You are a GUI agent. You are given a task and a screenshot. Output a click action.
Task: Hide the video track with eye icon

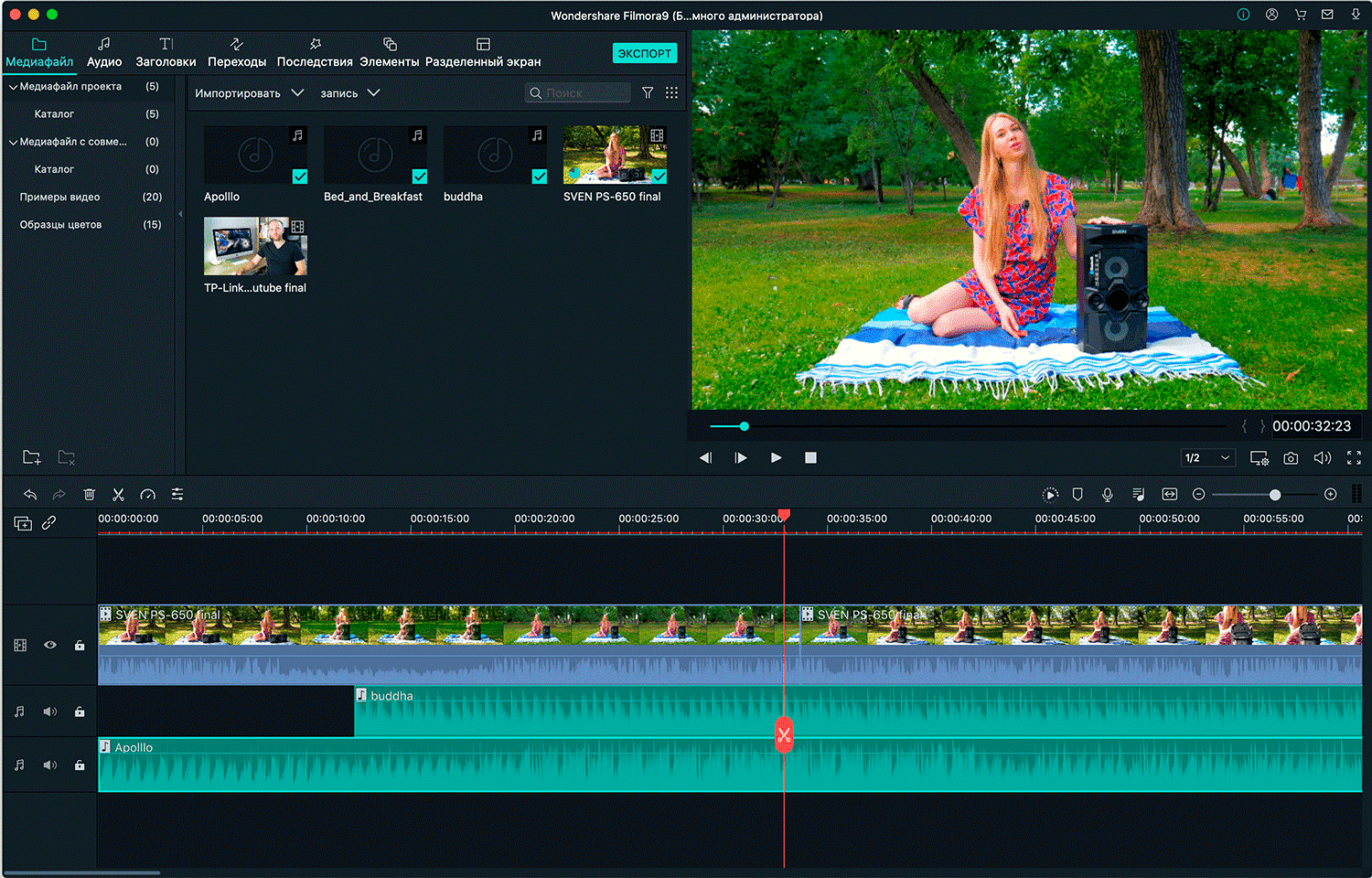50,646
